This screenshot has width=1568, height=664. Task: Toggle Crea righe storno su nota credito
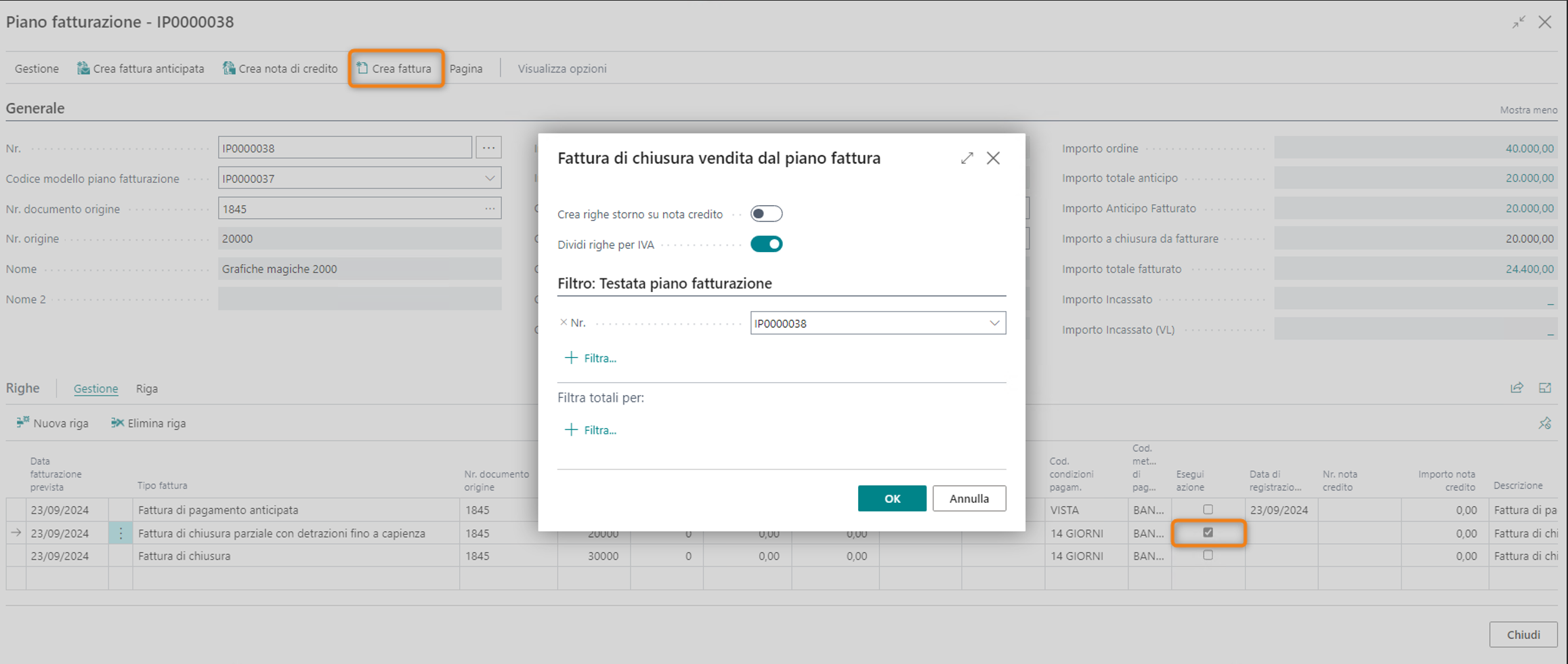766,214
